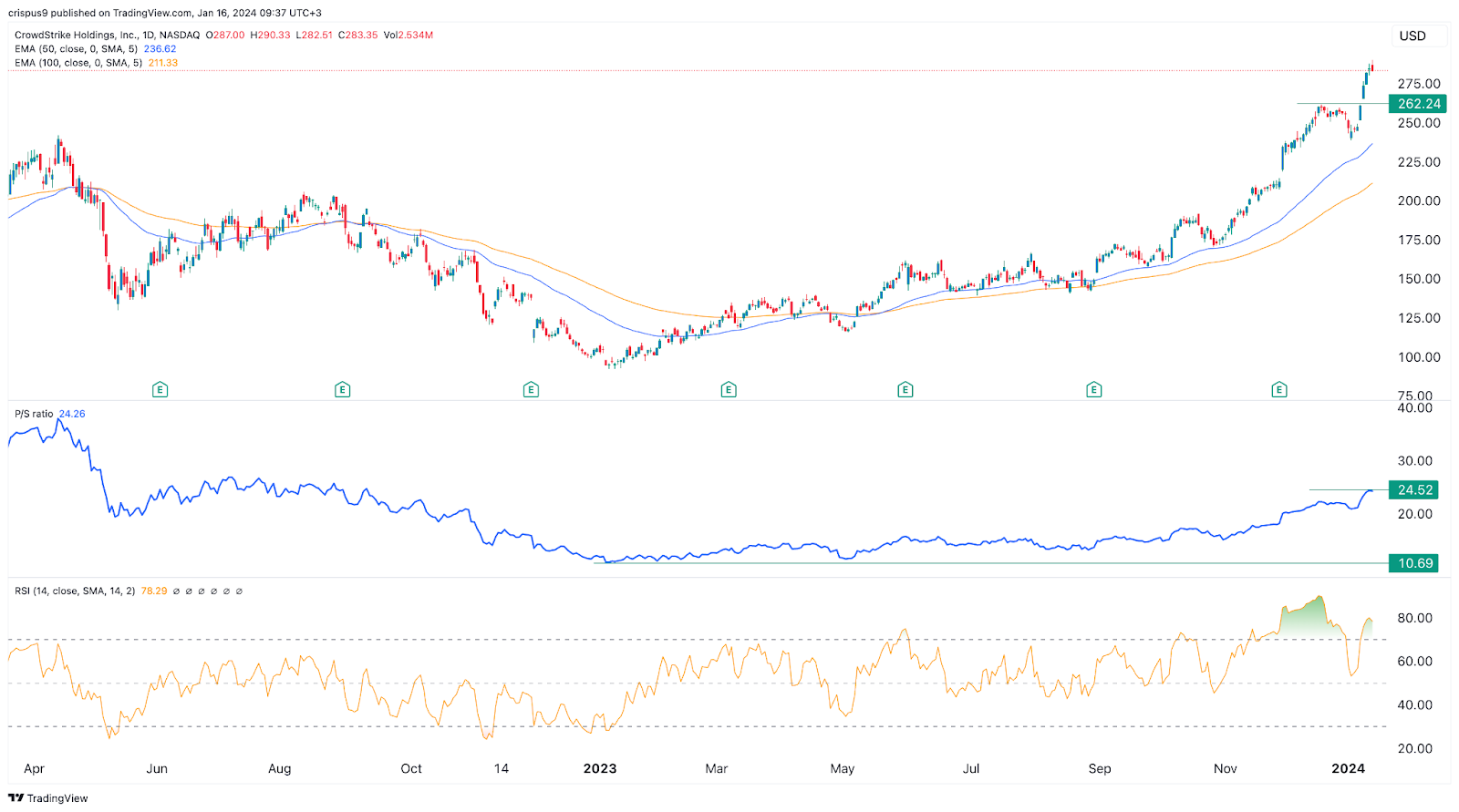Screen dimensions: 1459x812
Task: Click the open price O287.00 readout
Action: (225, 35)
